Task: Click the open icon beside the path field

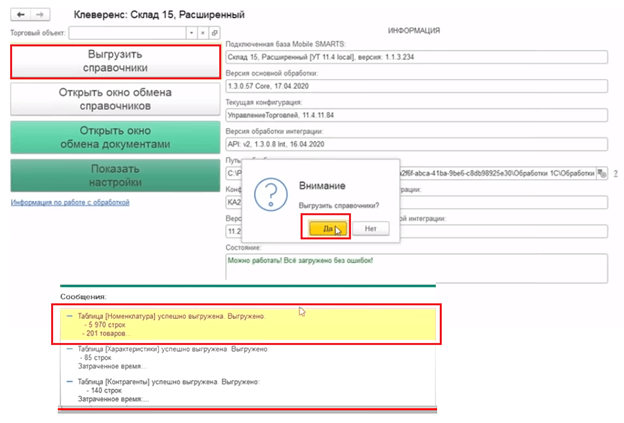Action: tap(601, 174)
